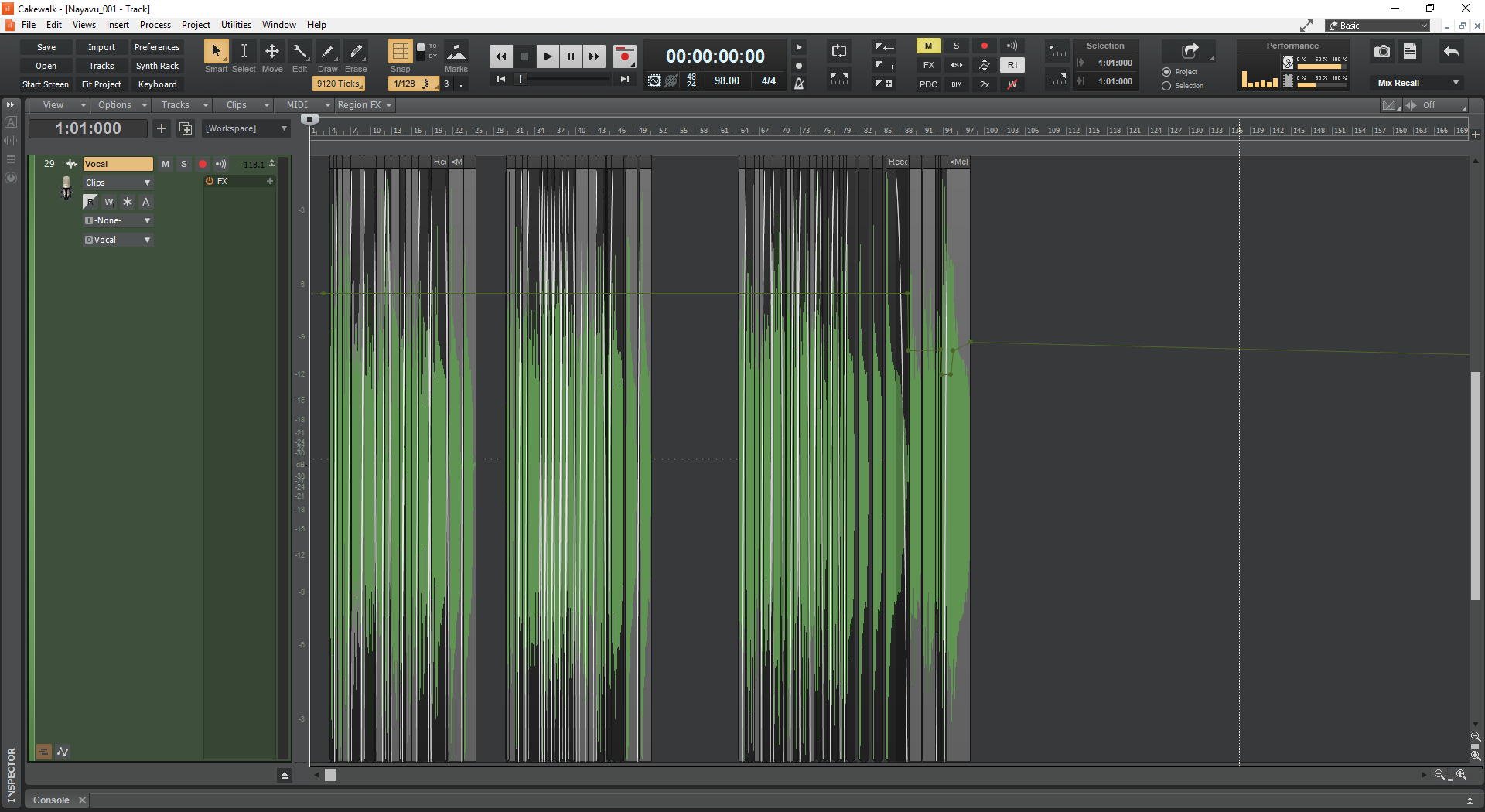1485x812 pixels.
Task: Click the Synth Rack button
Action: point(157,66)
